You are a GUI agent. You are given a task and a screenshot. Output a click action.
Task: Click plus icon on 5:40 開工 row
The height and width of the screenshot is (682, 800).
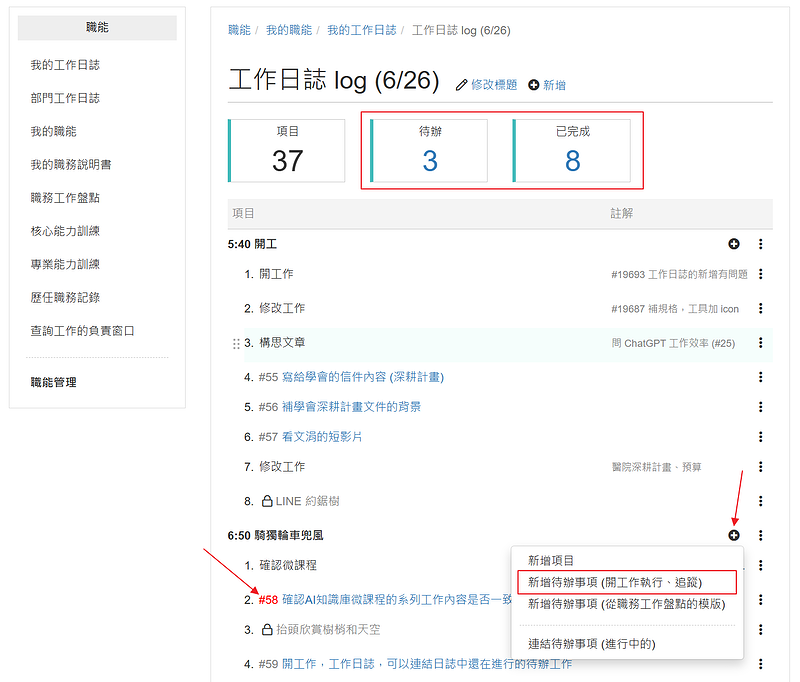734,244
